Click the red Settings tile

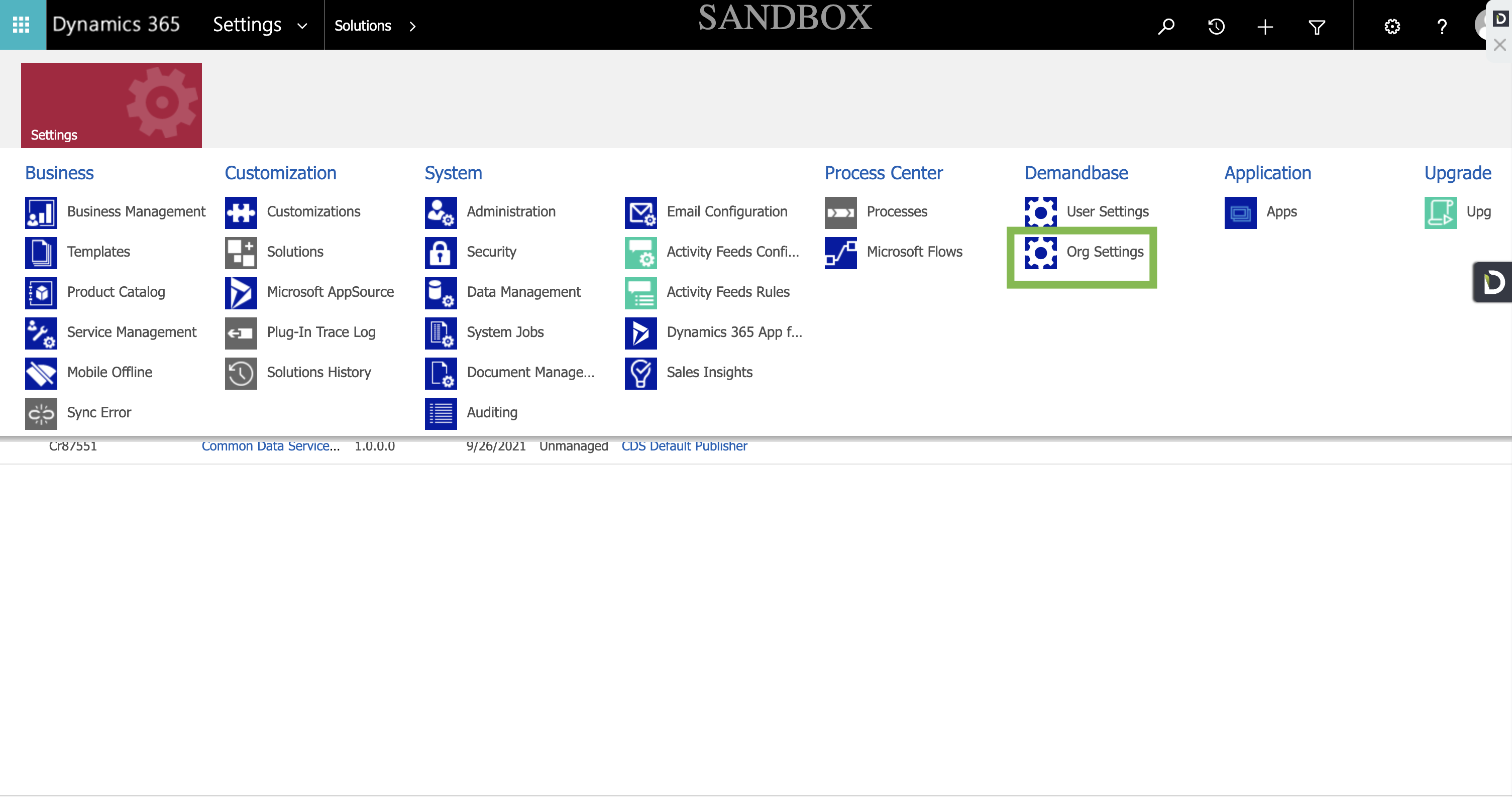[112, 105]
